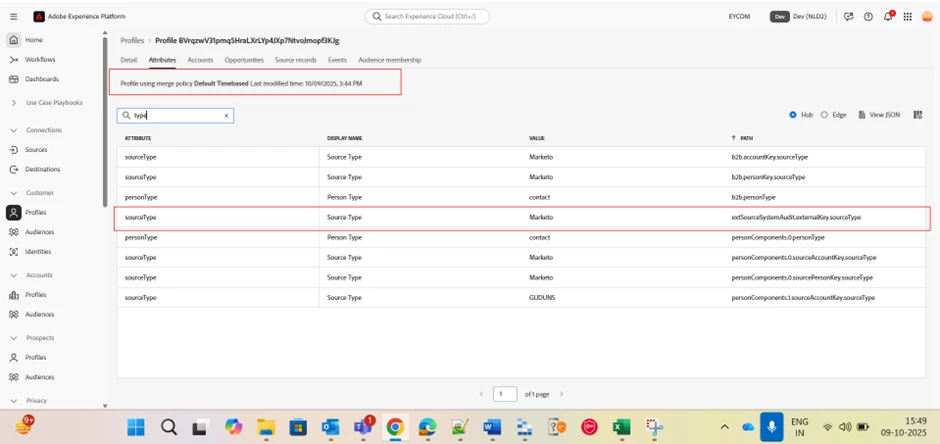Viewport: 940px width, 444px height.
Task: Click the DISPLAY NAME column header
Action: [x=345, y=138]
